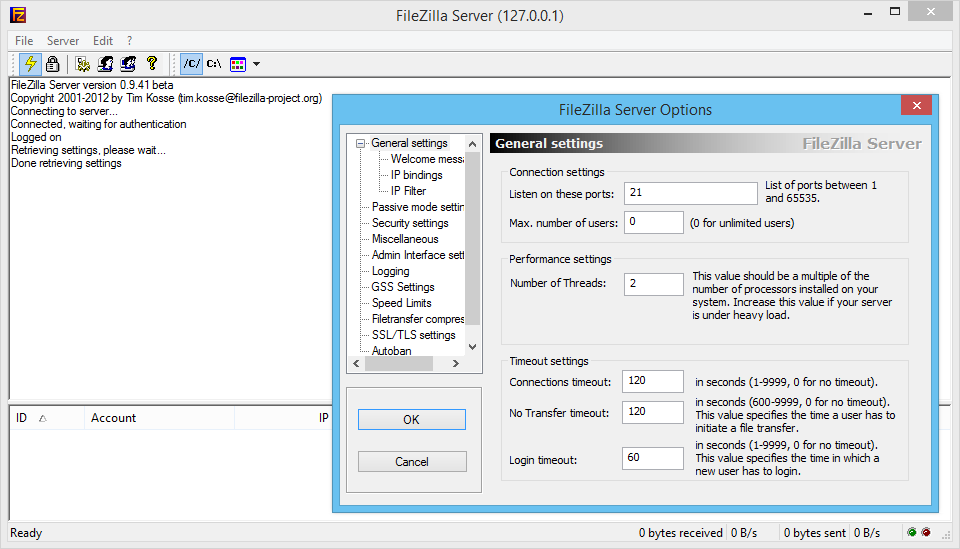Focus the Listen on these ports field
Screen dimensions: 960x549
click(x=691, y=193)
